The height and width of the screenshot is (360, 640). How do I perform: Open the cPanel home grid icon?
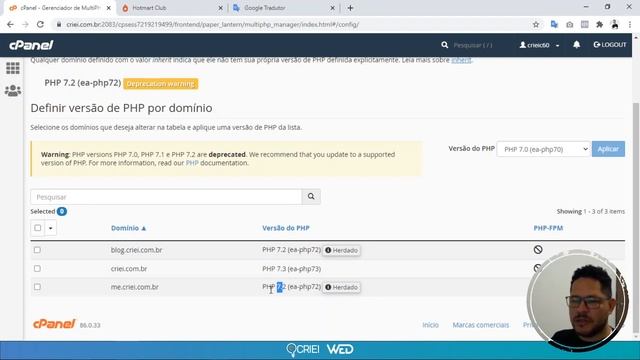pos(13,68)
